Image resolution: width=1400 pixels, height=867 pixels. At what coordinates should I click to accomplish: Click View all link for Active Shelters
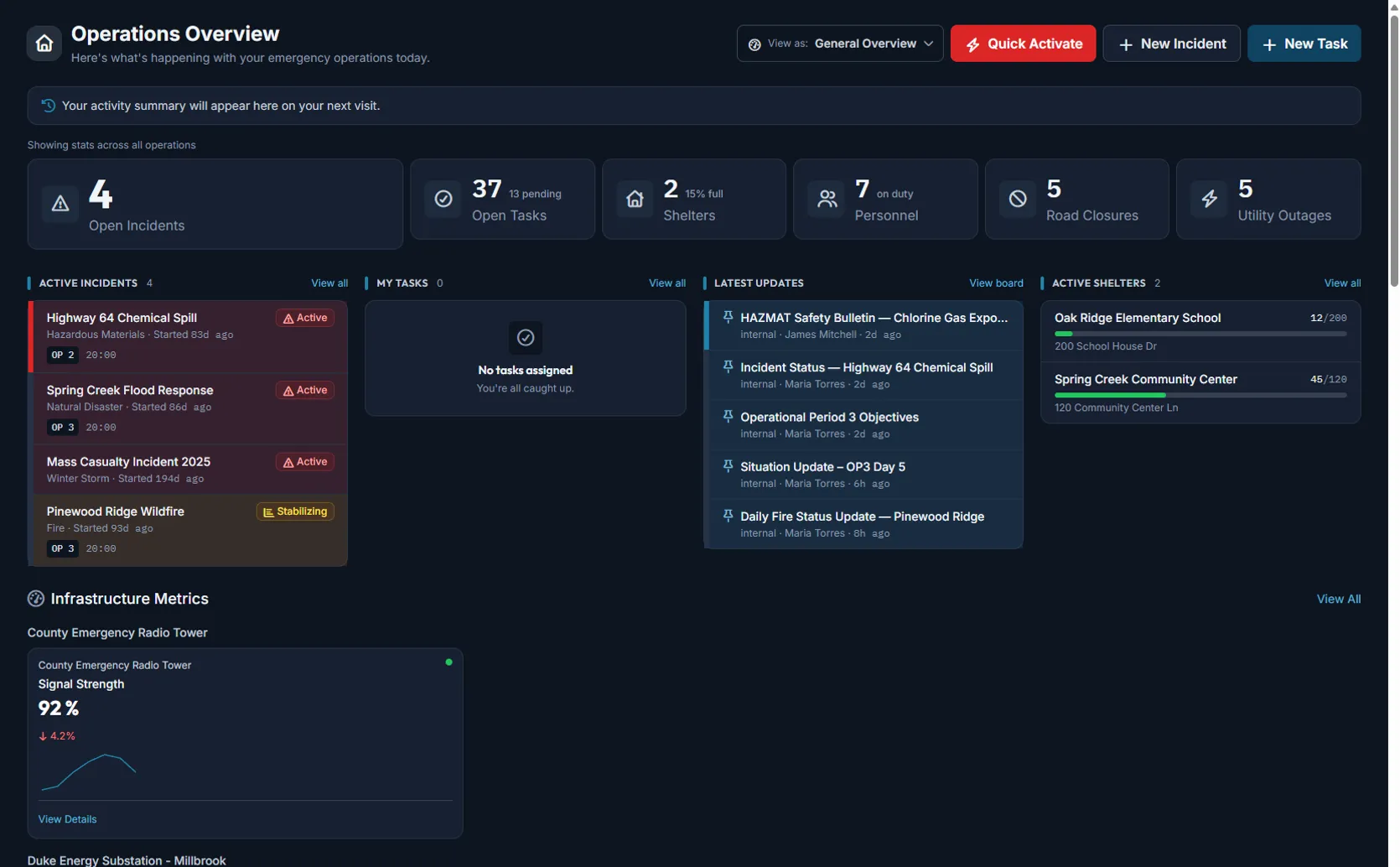[1342, 283]
